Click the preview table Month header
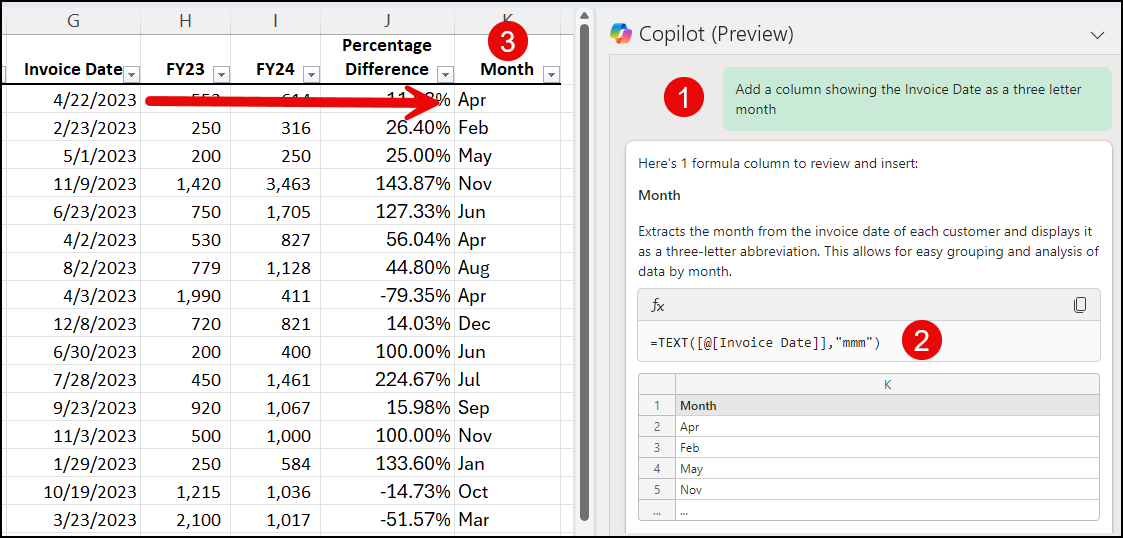Image resolution: width=1123 pixels, height=538 pixels. [x=887, y=405]
